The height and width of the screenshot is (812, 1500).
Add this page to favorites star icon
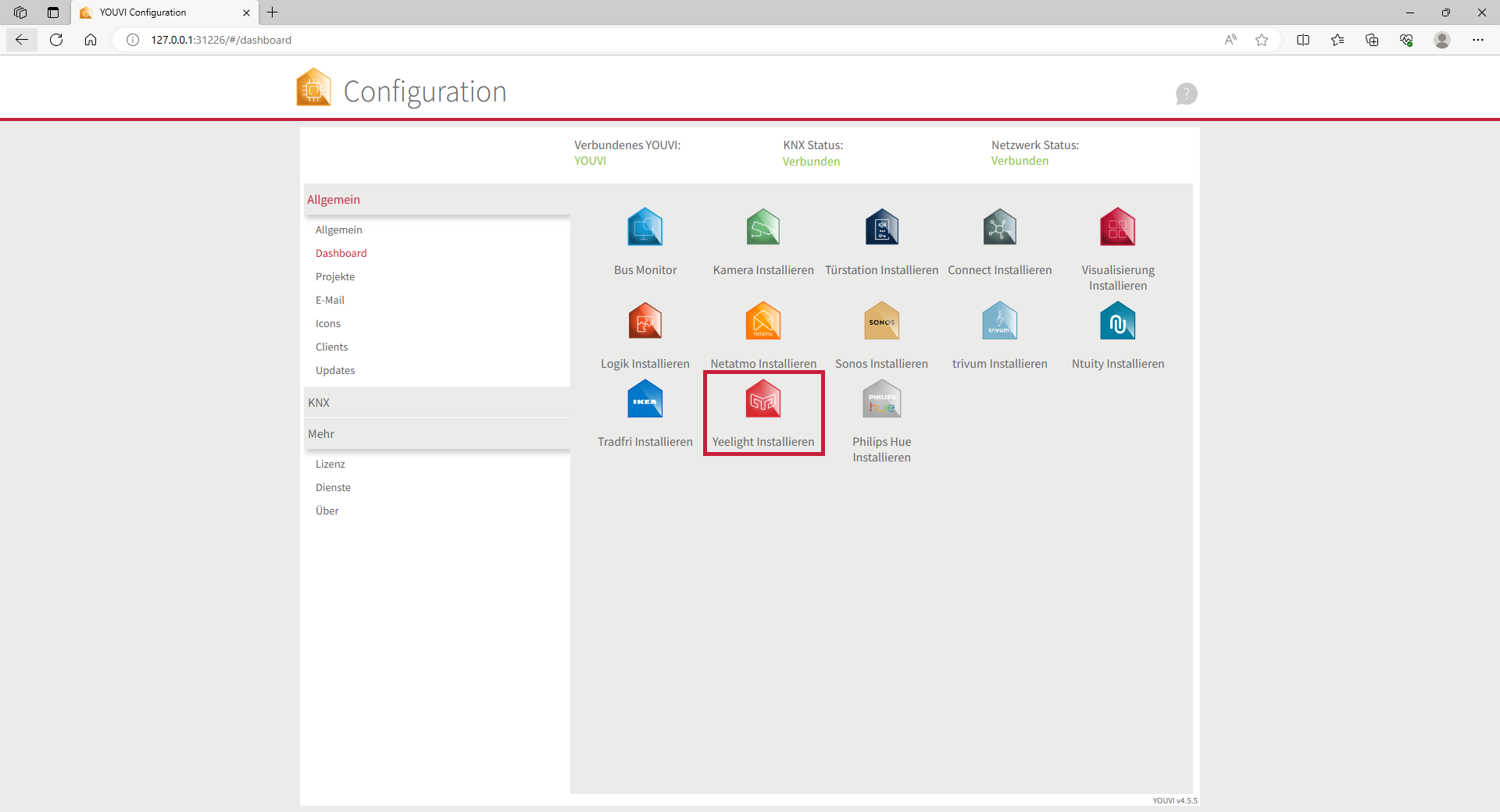[1262, 40]
